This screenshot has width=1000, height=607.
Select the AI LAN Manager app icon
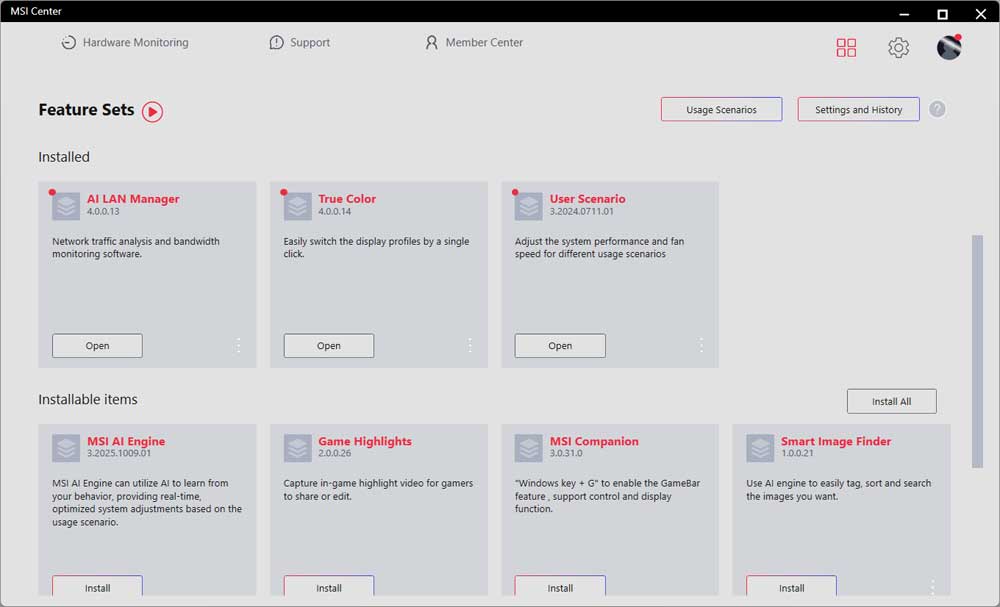click(65, 205)
